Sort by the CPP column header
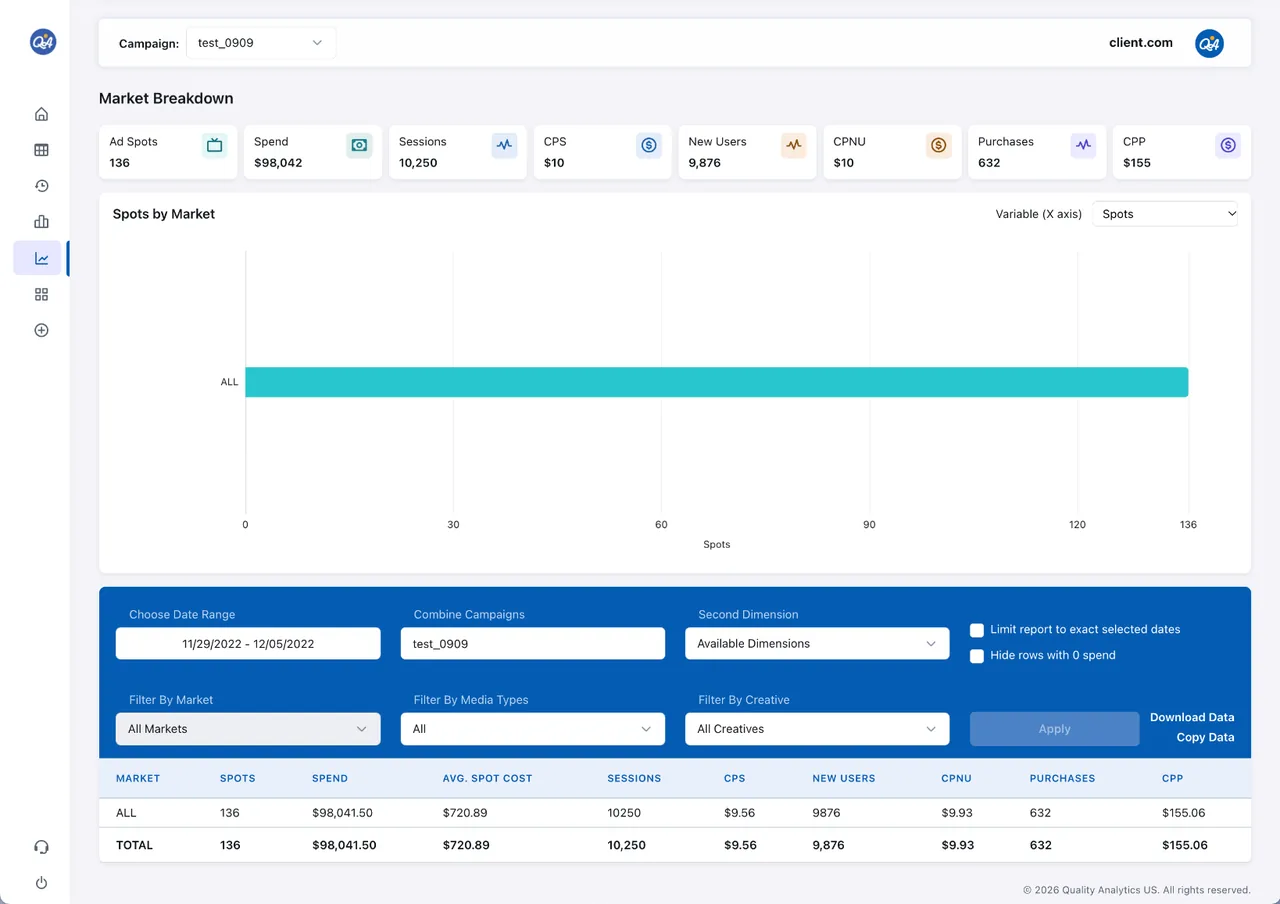Screen dimensions: 1280x904 tap(1172, 778)
